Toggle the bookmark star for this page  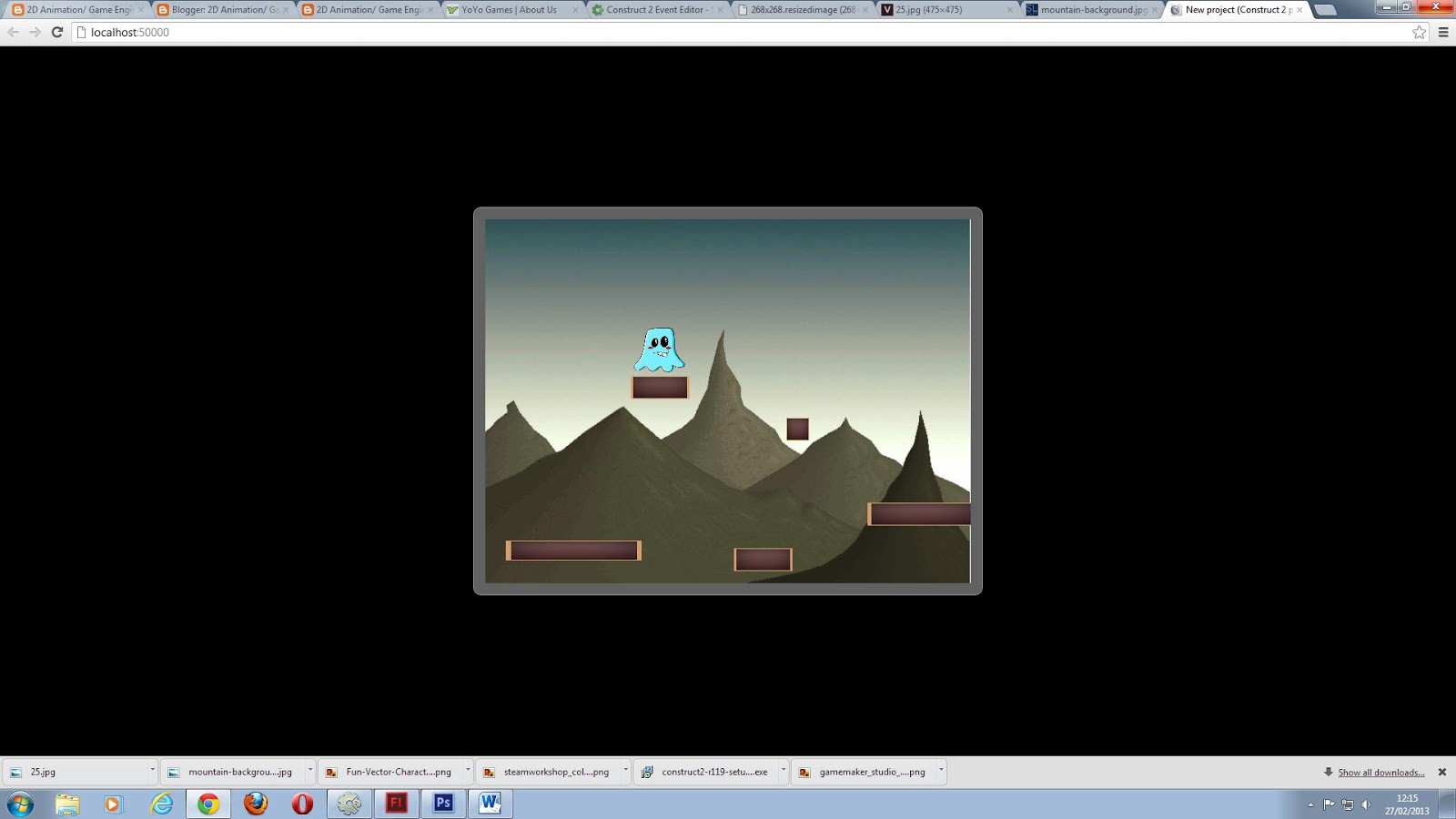point(1419,32)
